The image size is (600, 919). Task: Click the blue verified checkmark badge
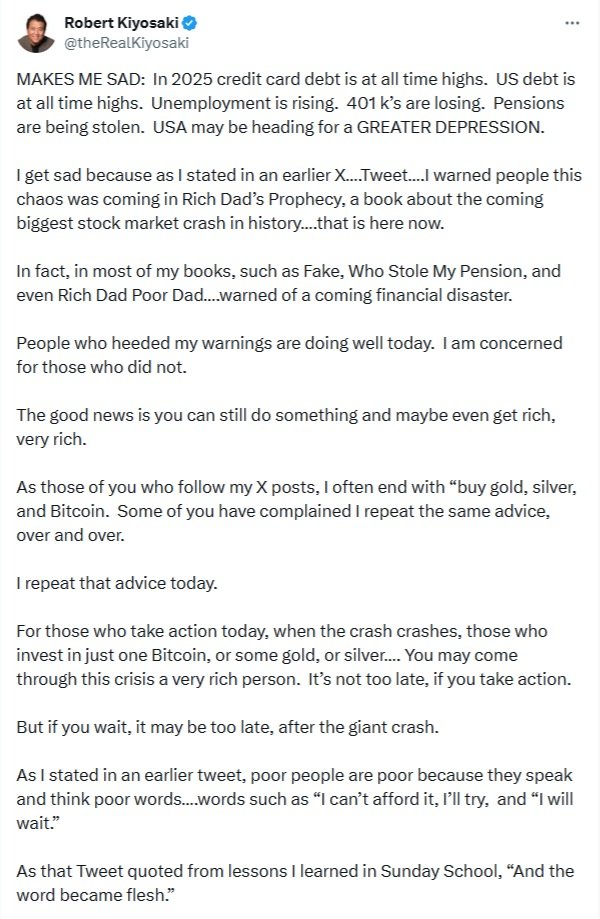pos(190,23)
